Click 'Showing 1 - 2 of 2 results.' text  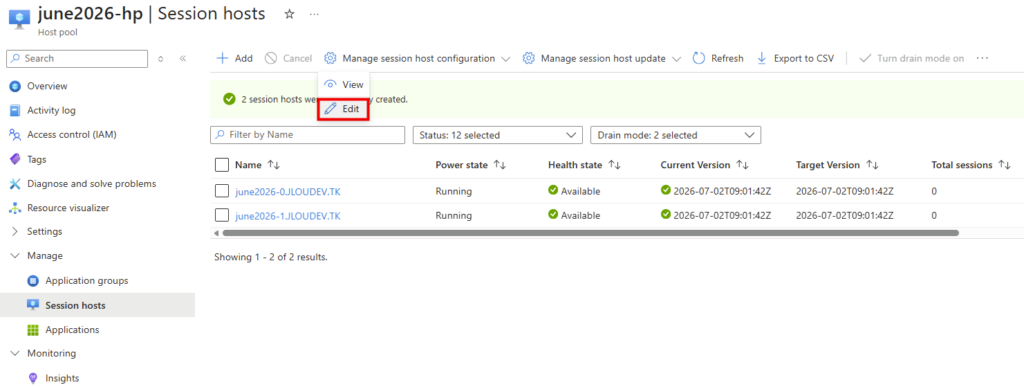pyautogui.click(x=270, y=257)
